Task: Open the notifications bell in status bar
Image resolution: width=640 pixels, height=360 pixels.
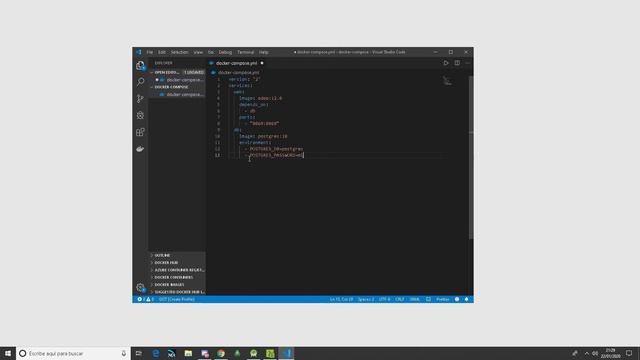Action: click(x=467, y=299)
